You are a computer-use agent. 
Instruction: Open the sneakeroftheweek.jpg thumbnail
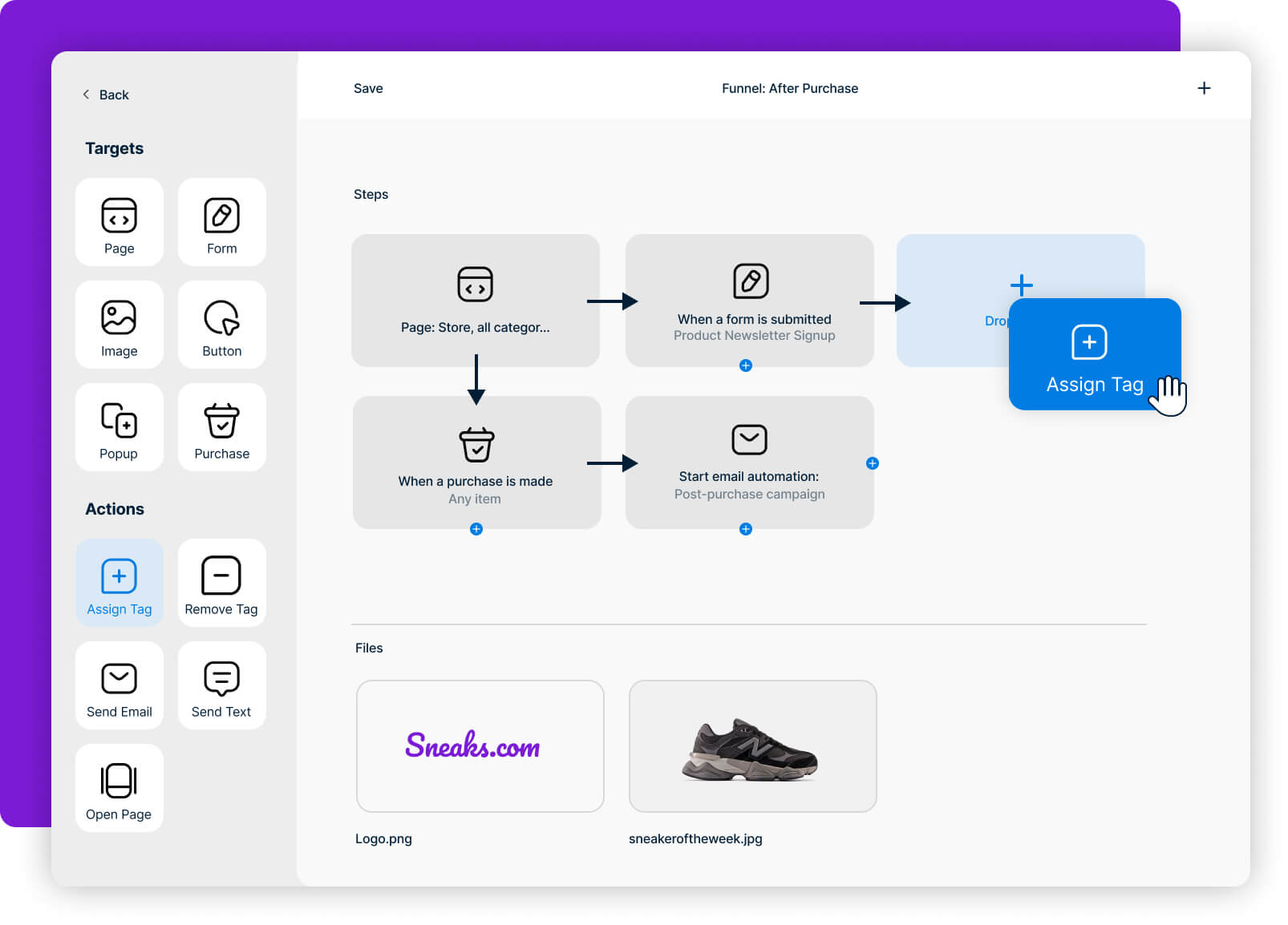(x=752, y=746)
